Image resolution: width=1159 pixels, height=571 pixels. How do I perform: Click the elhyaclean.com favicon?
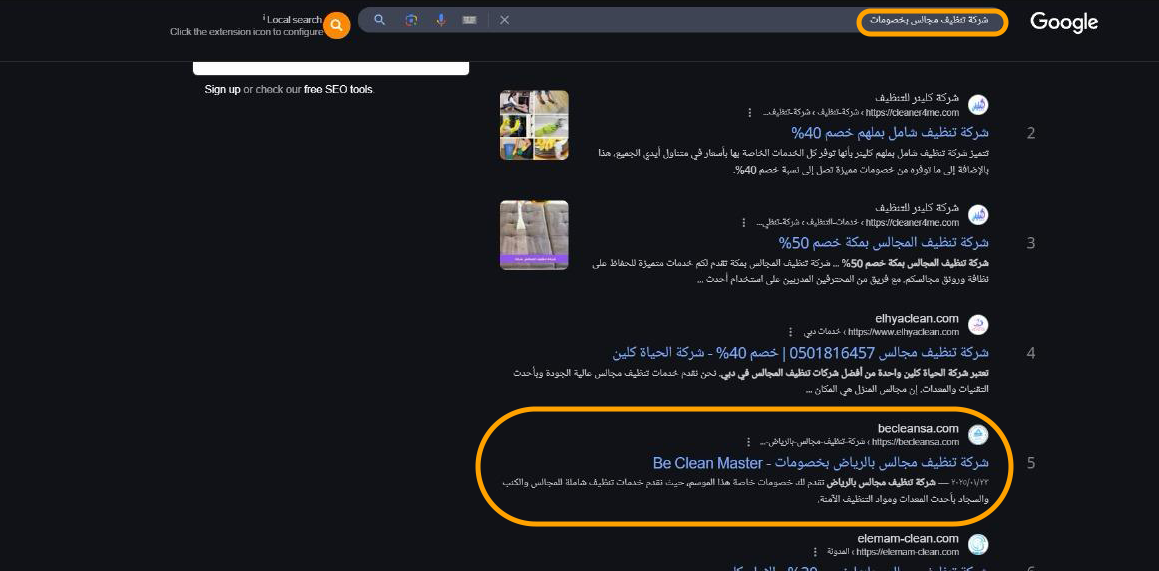(978, 325)
